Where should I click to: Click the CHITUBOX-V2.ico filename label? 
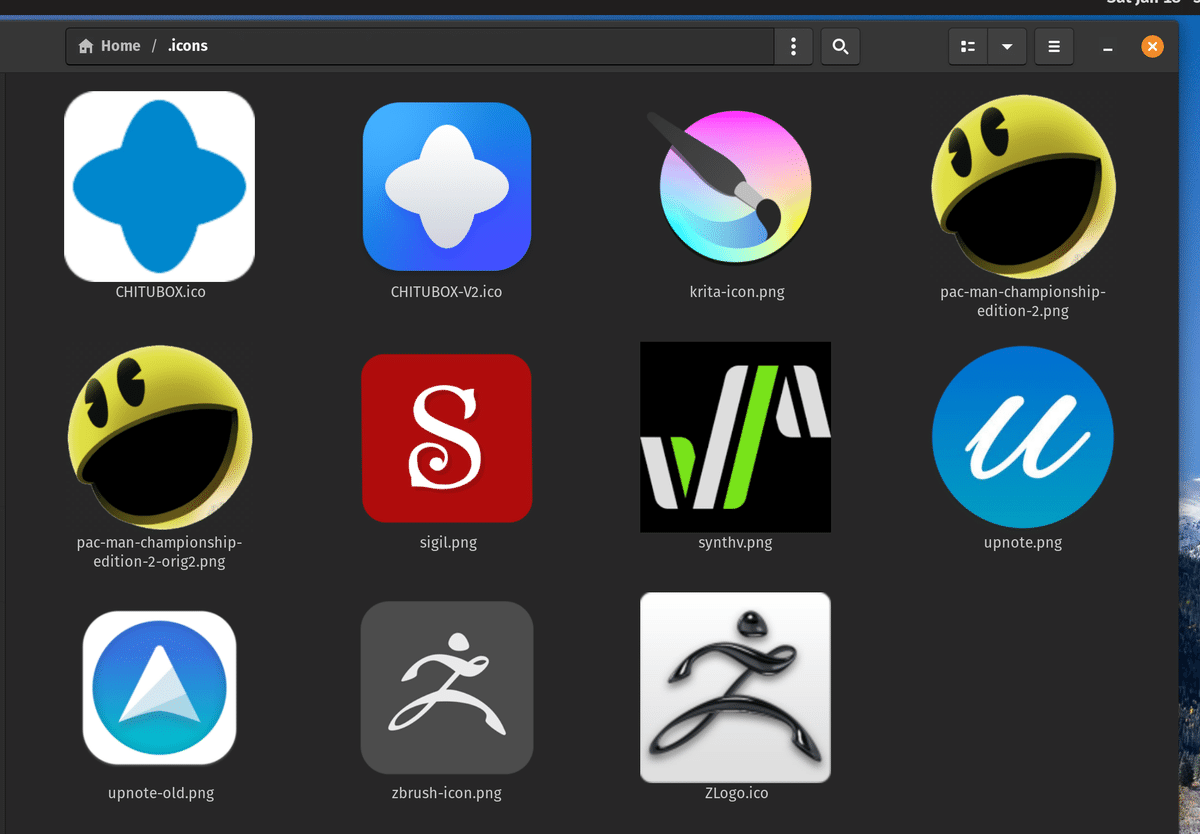pos(446,293)
